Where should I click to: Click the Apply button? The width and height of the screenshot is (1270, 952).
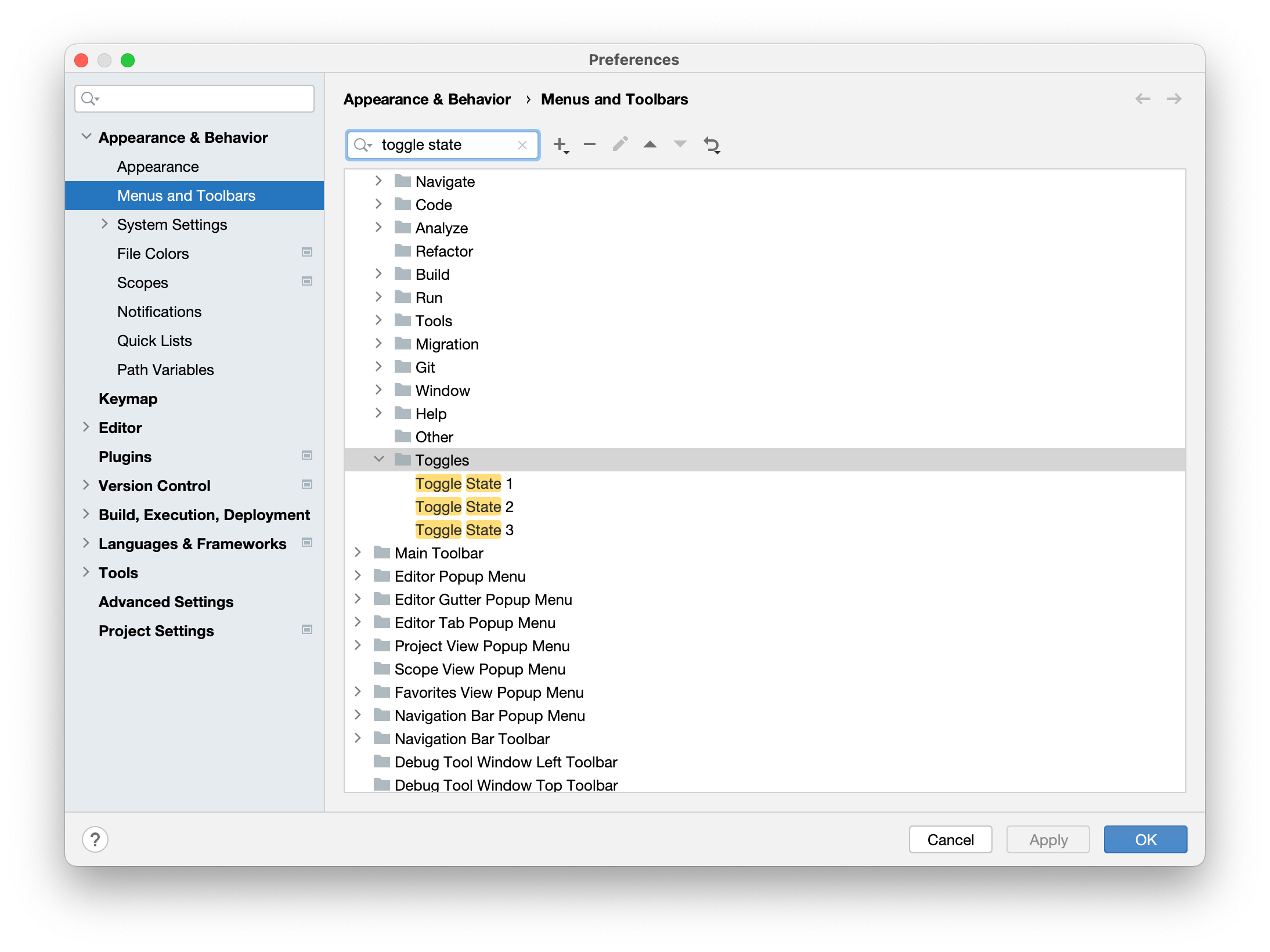pos(1048,839)
